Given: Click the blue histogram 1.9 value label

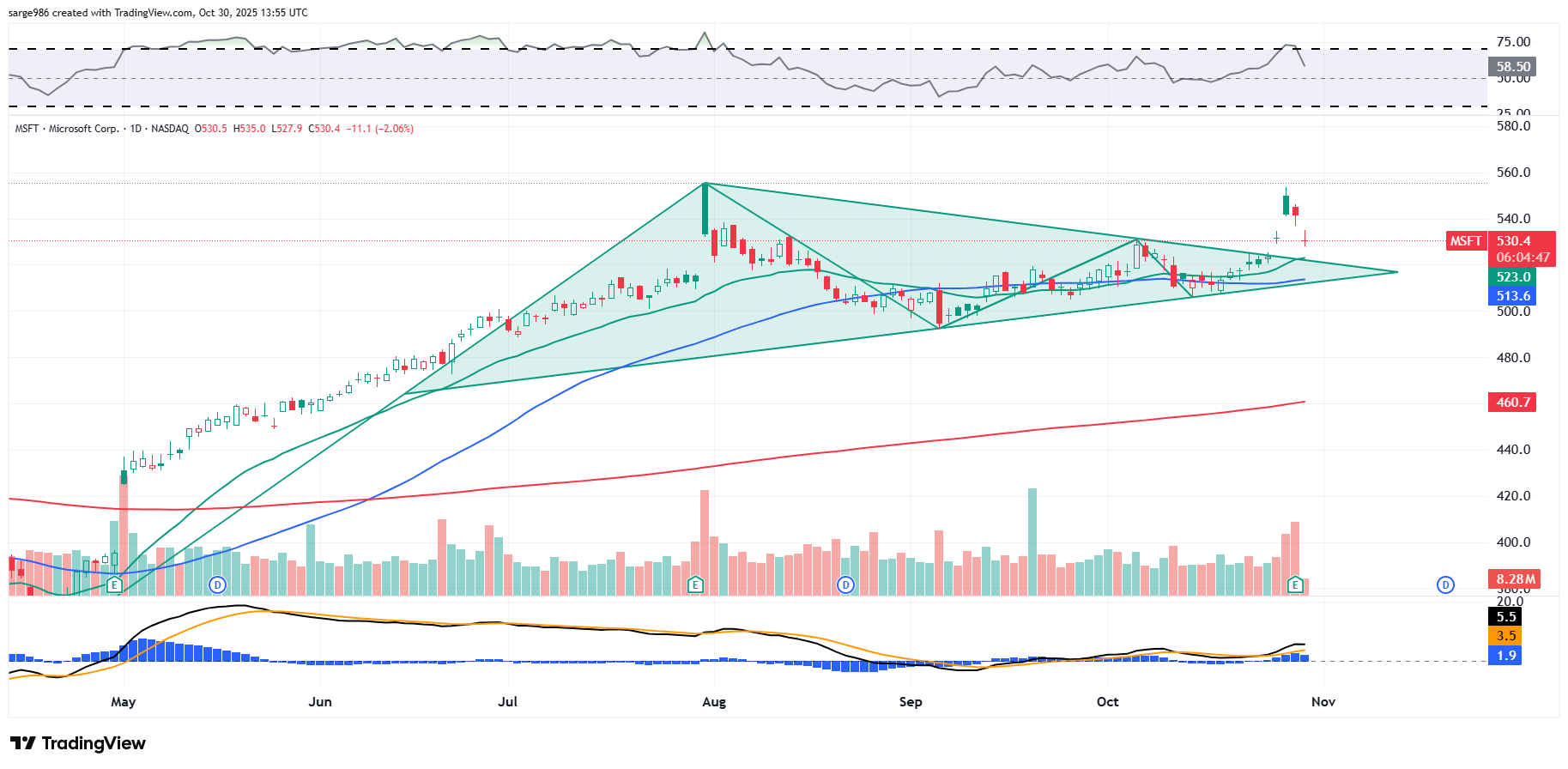Looking at the screenshot, I should [x=1506, y=656].
